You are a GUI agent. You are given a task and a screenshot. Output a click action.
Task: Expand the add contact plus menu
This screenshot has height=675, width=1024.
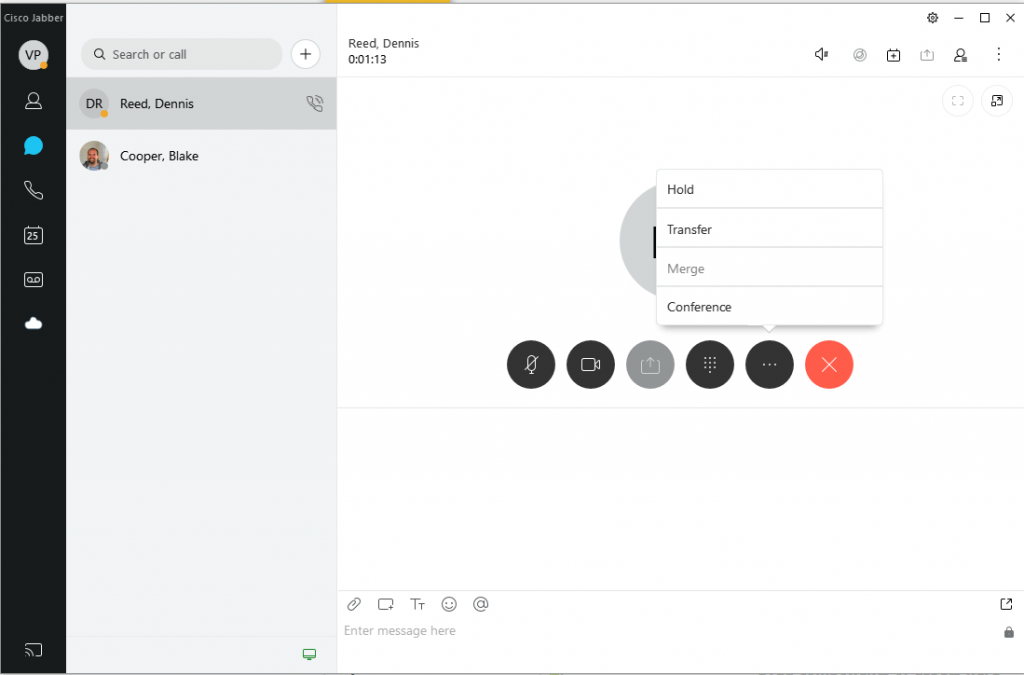coord(305,54)
